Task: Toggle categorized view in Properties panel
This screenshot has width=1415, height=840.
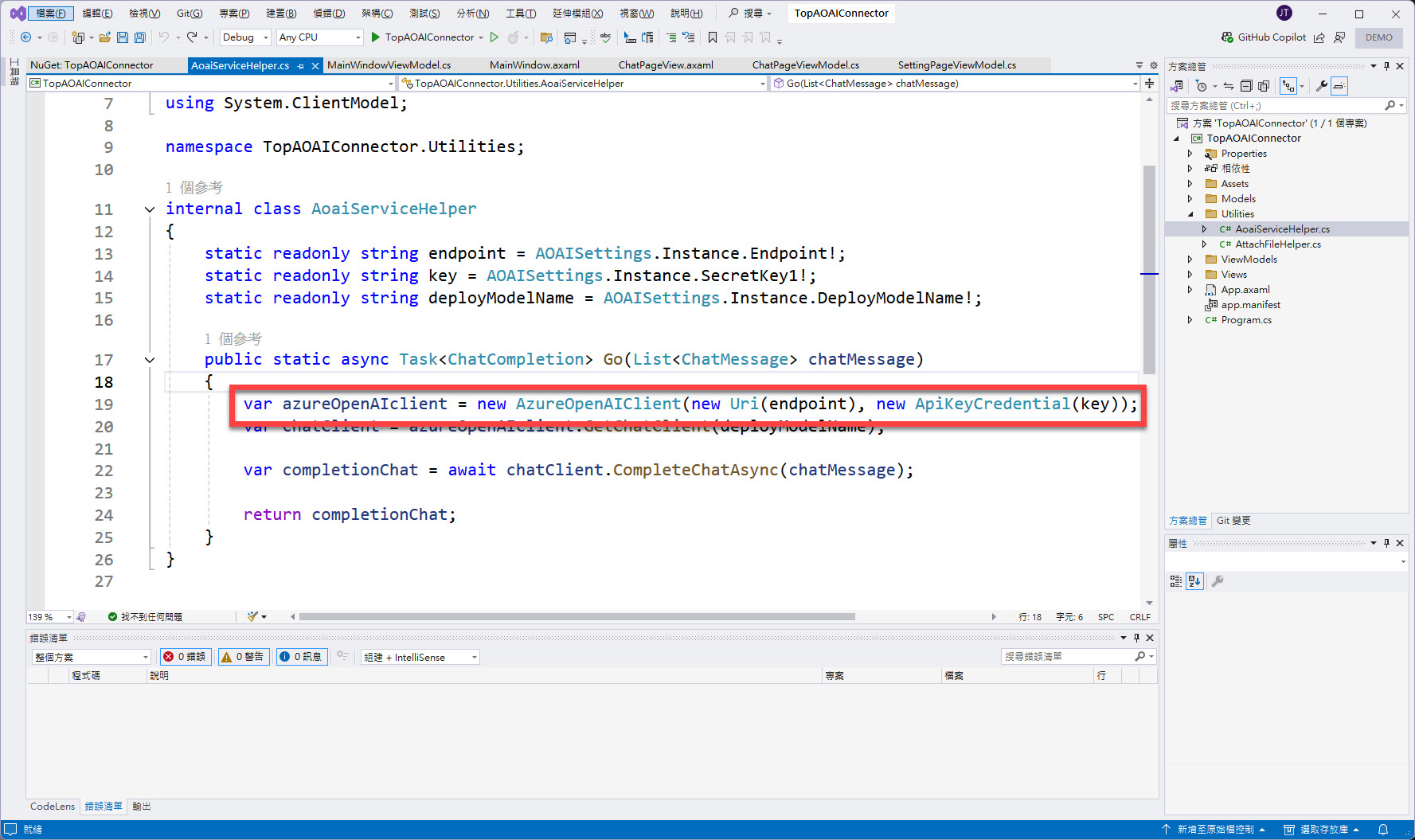Action: [x=1176, y=581]
